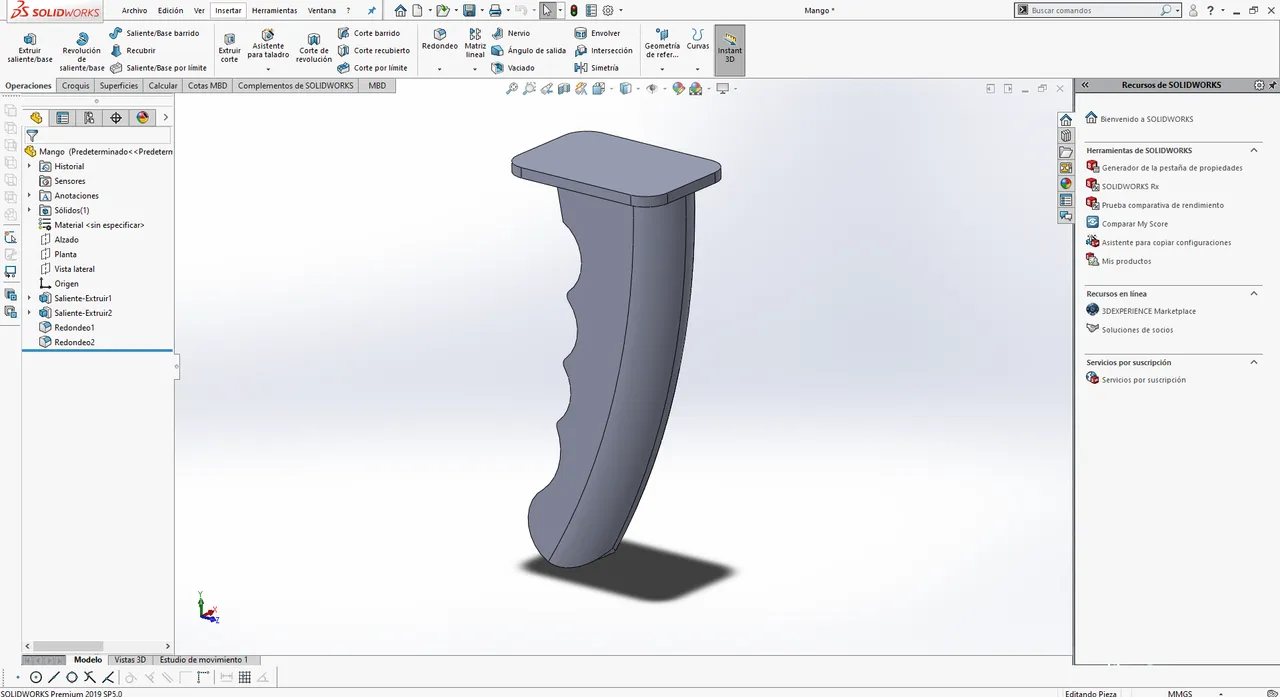This screenshot has width=1280, height=697.
Task: Open the SOLIDWORKS Rx link
Action: [1130, 186]
